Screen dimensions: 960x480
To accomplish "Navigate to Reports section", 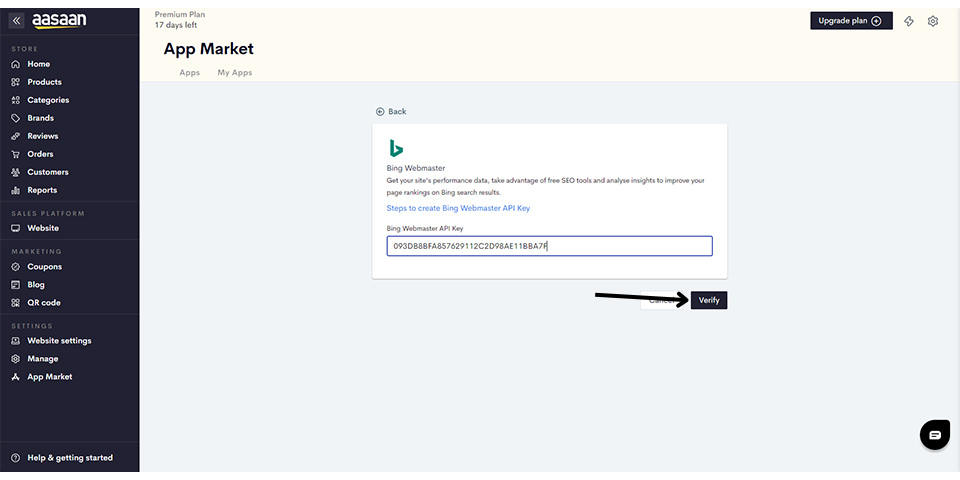I will (42, 190).
